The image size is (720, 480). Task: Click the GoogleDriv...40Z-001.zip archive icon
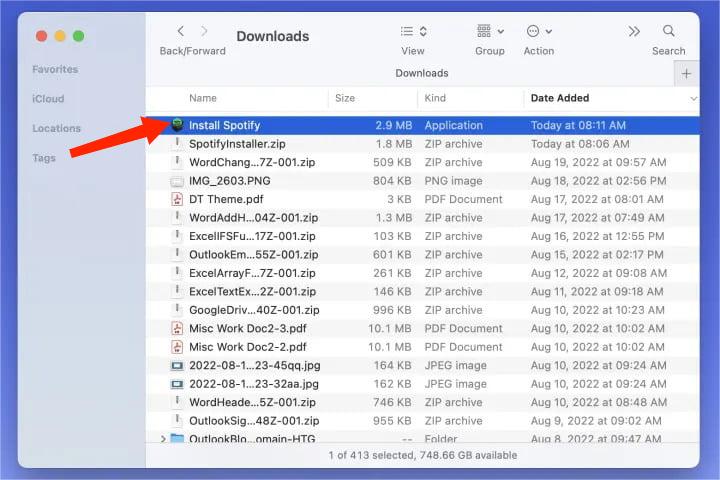coord(177,310)
